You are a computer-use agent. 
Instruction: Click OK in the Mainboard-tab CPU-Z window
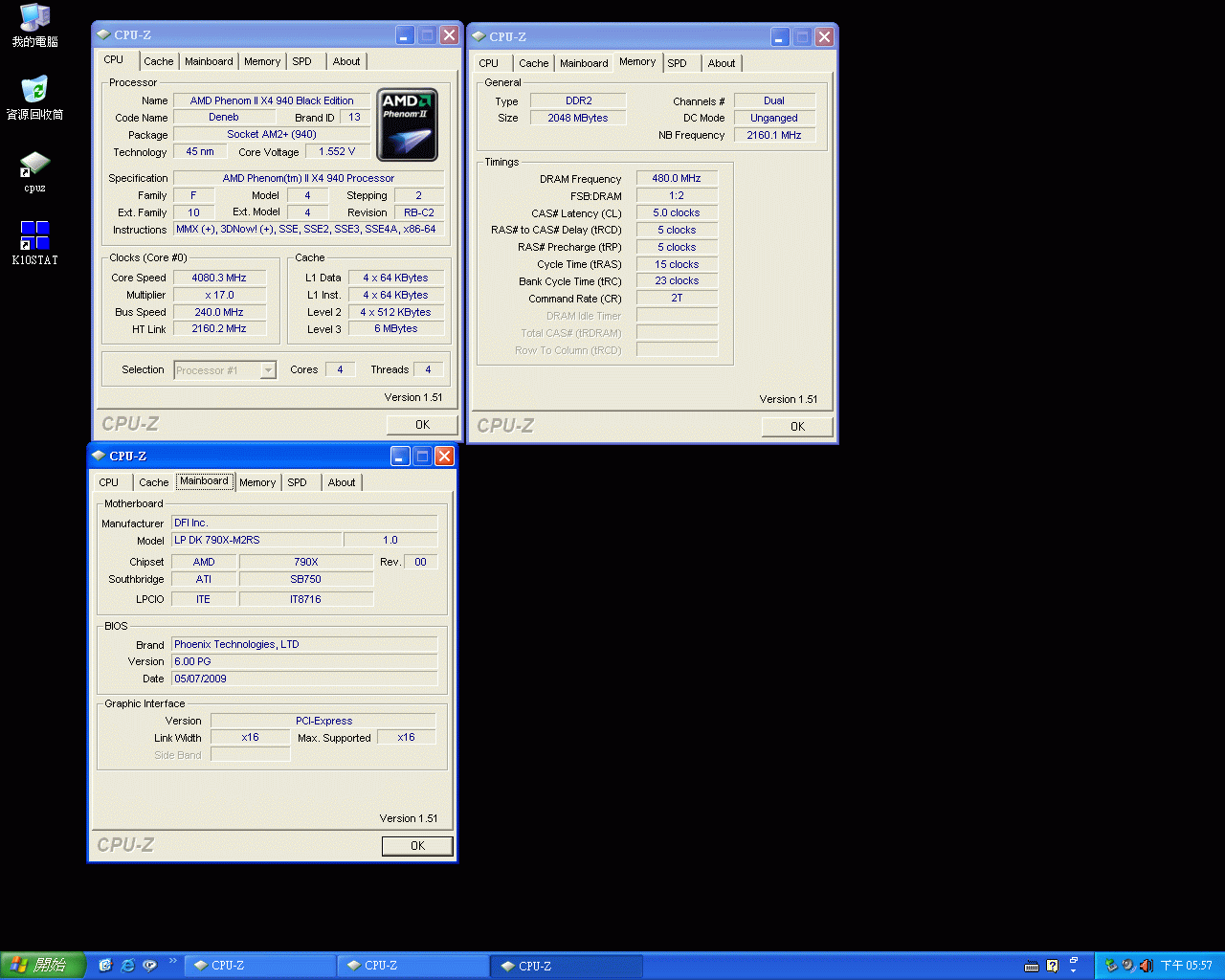coord(417,846)
